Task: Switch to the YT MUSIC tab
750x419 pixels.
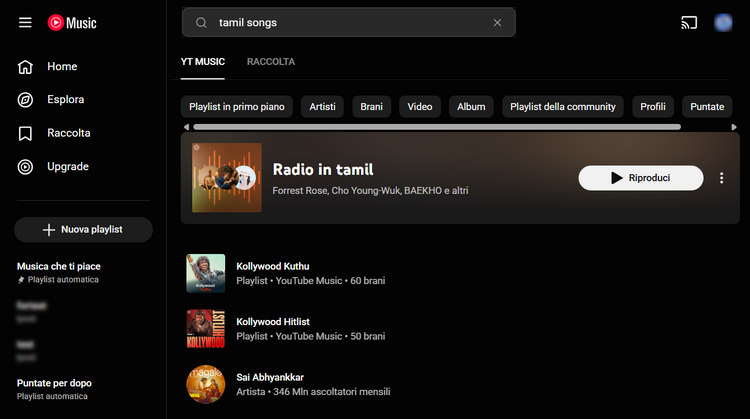Action: tap(203, 62)
